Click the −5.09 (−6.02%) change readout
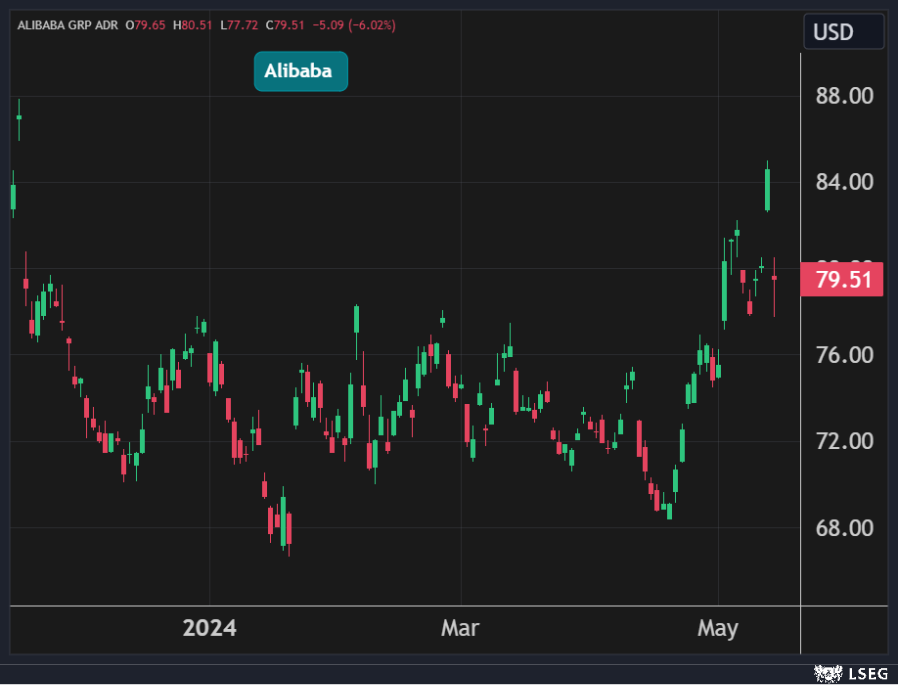Image resolution: width=898 pixels, height=685 pixels. (353, 25)
